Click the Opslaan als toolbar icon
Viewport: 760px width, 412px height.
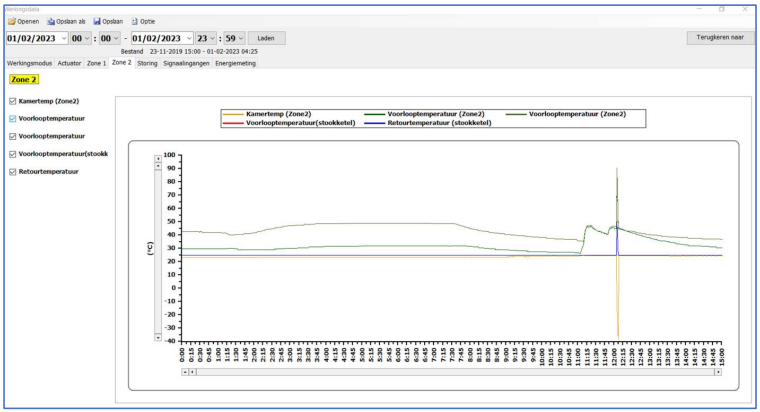(x=51, y=21)
